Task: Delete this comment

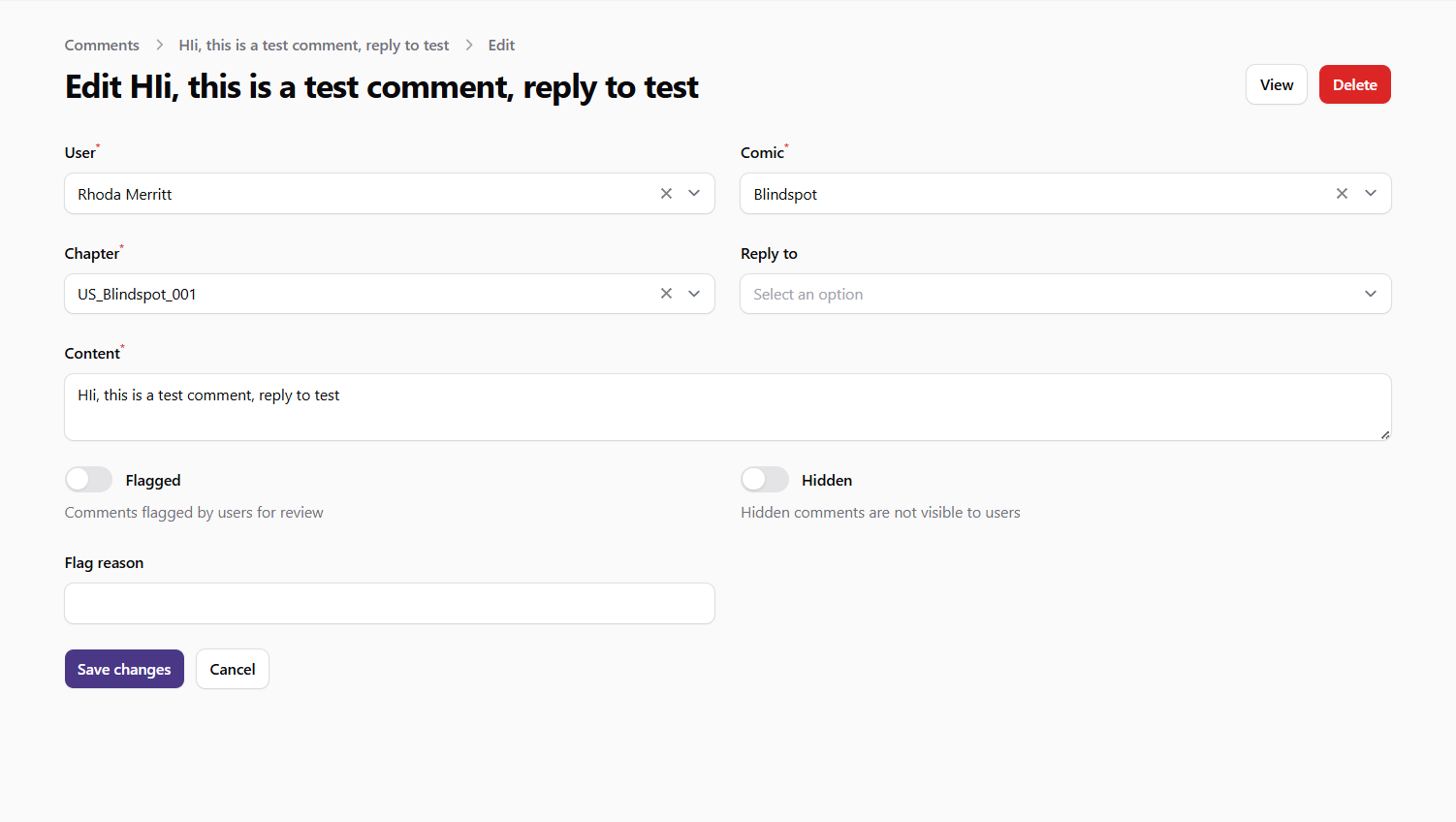Action: (x=1354, y=84)
